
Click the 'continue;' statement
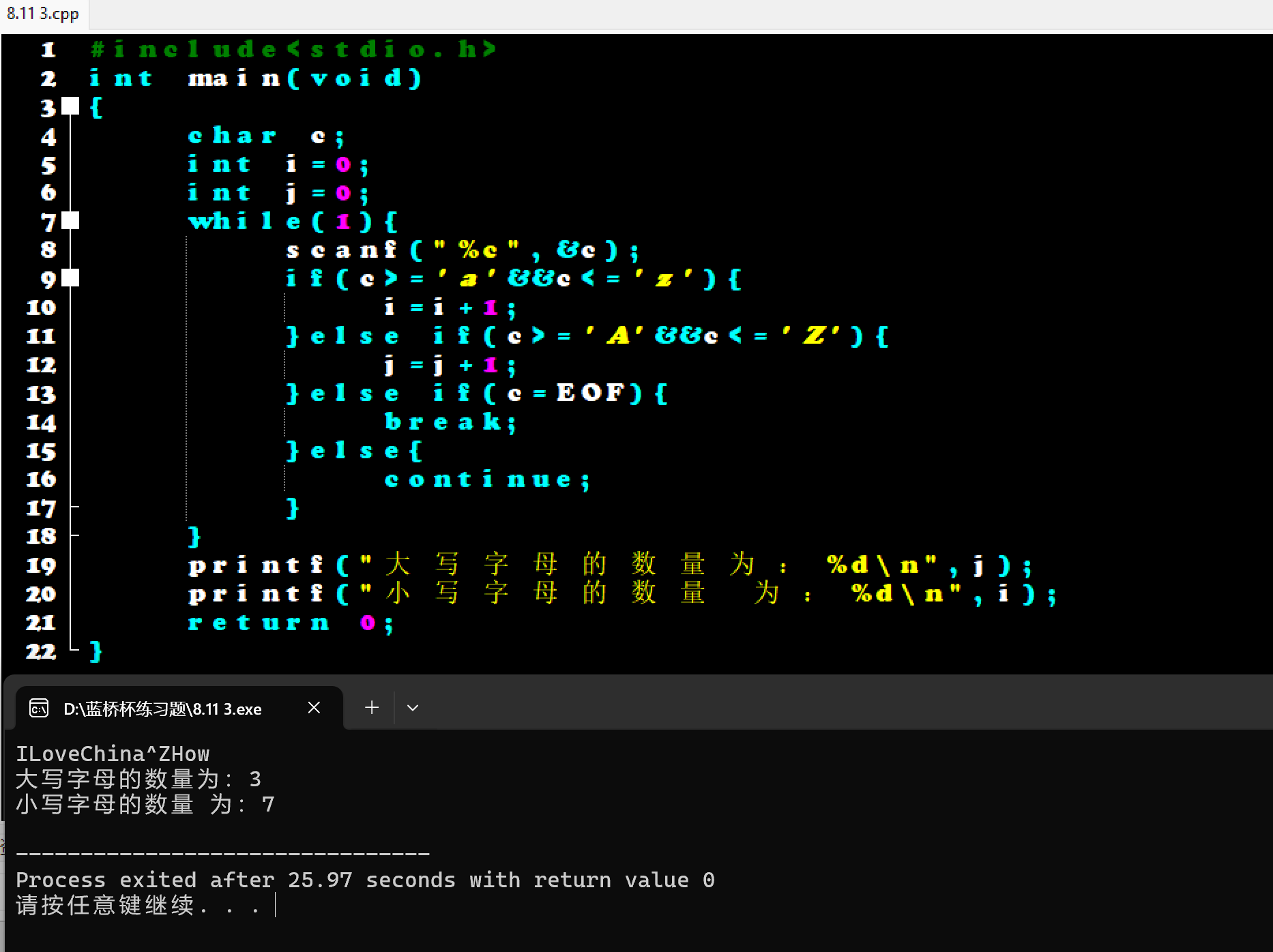[487, 479]
